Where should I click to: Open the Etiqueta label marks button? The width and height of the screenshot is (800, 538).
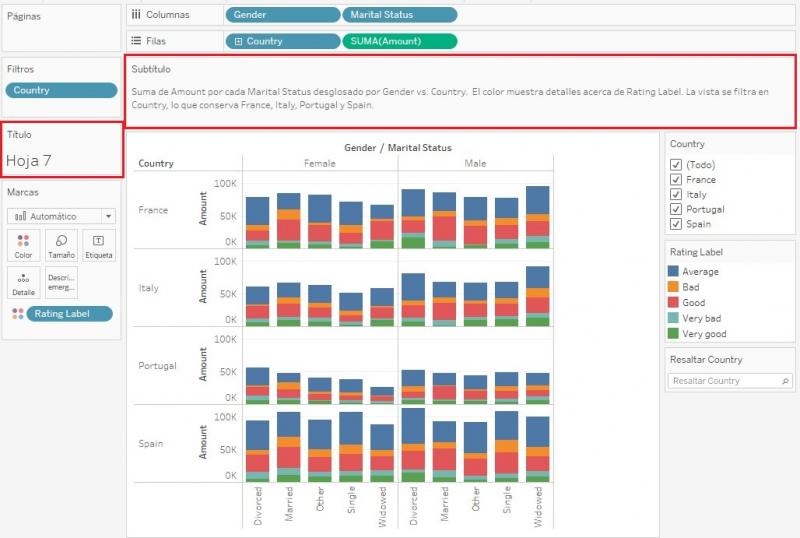pyautogui.click(x=98, y=245)
